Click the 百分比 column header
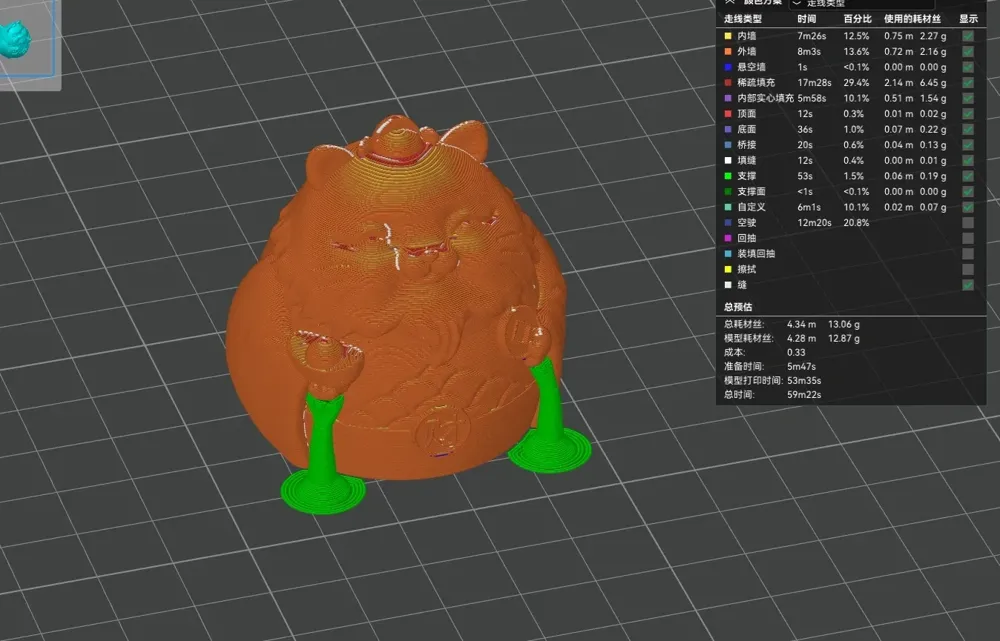Screen dimensions: 1000x641 pos(858,19)
